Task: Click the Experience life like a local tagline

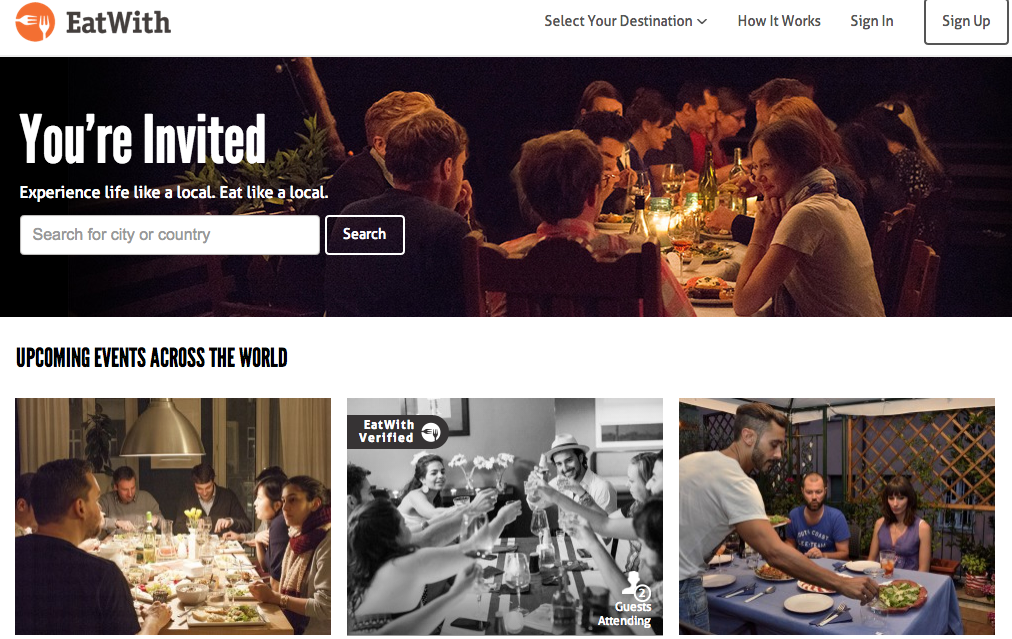Action: click(174, 192)
